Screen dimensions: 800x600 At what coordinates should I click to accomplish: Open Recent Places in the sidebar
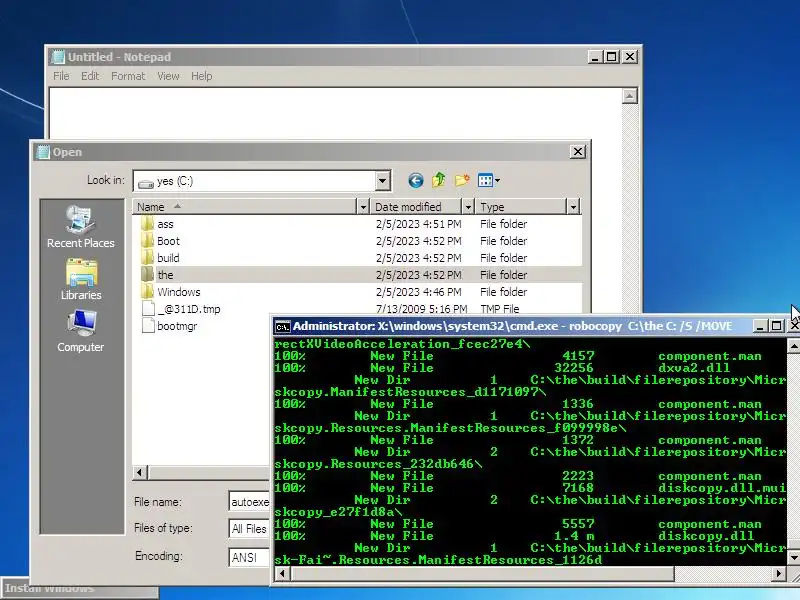(81, 227)
